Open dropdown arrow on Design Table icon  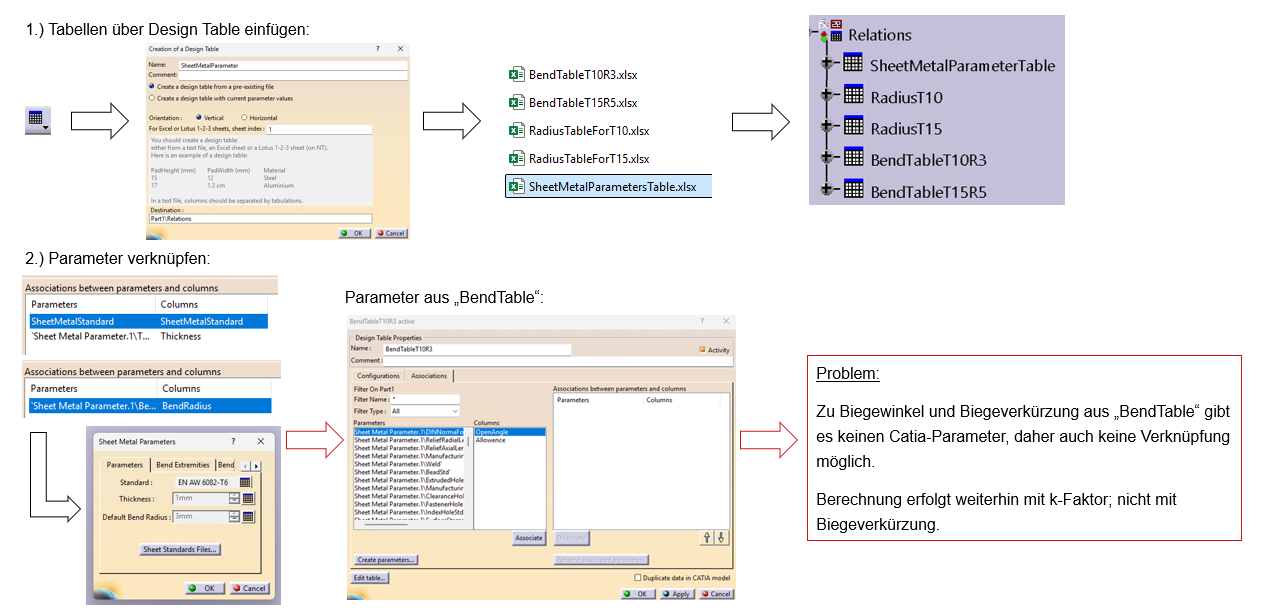click(47, 128)
